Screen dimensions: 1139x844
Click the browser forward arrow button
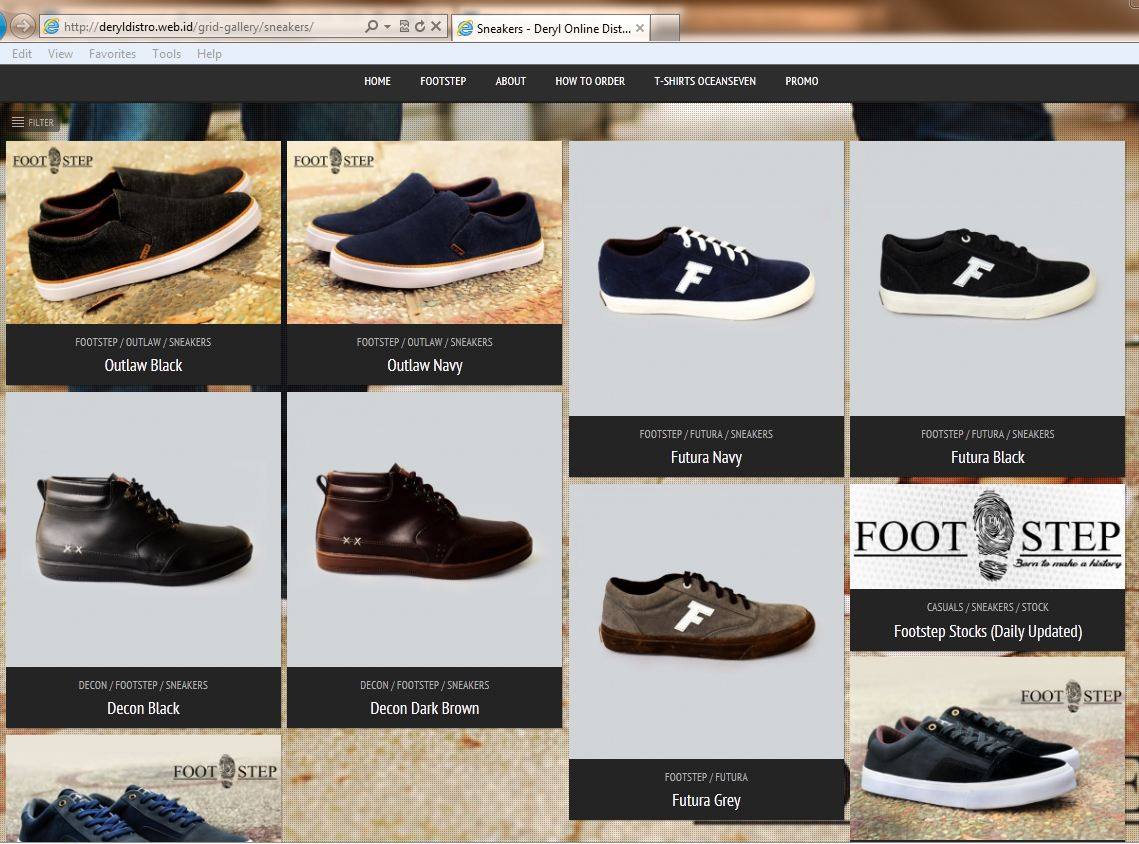[23, 26]
